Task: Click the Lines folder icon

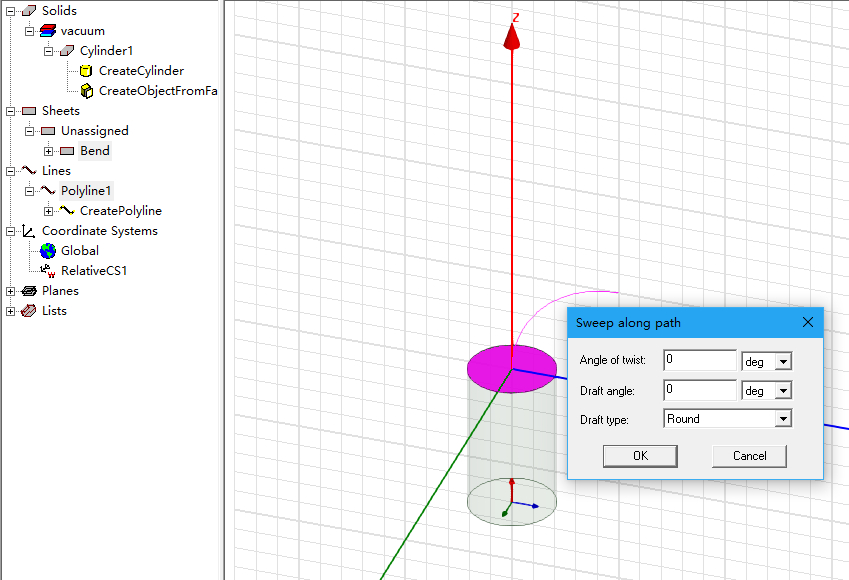Action: point(29,171)
